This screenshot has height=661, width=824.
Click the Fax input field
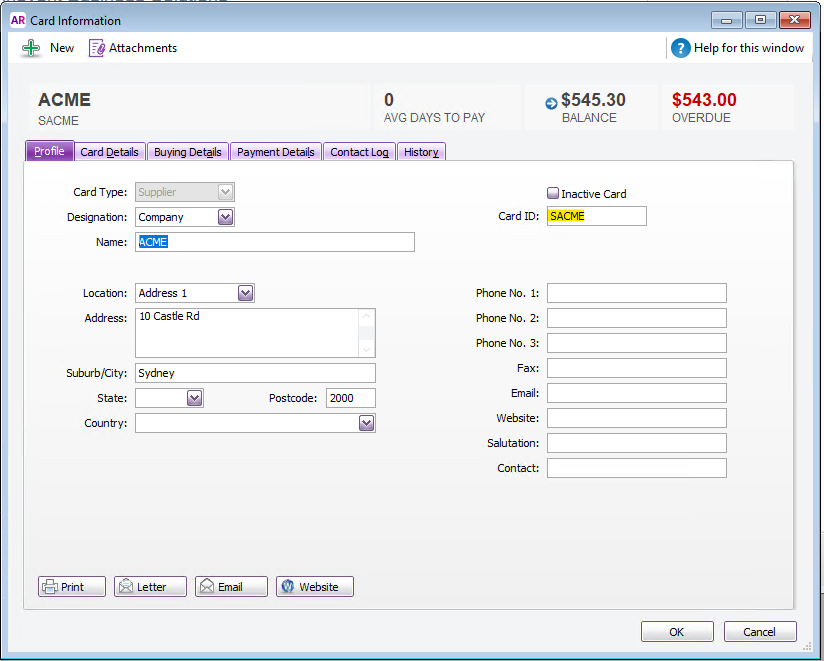point(637,368)
